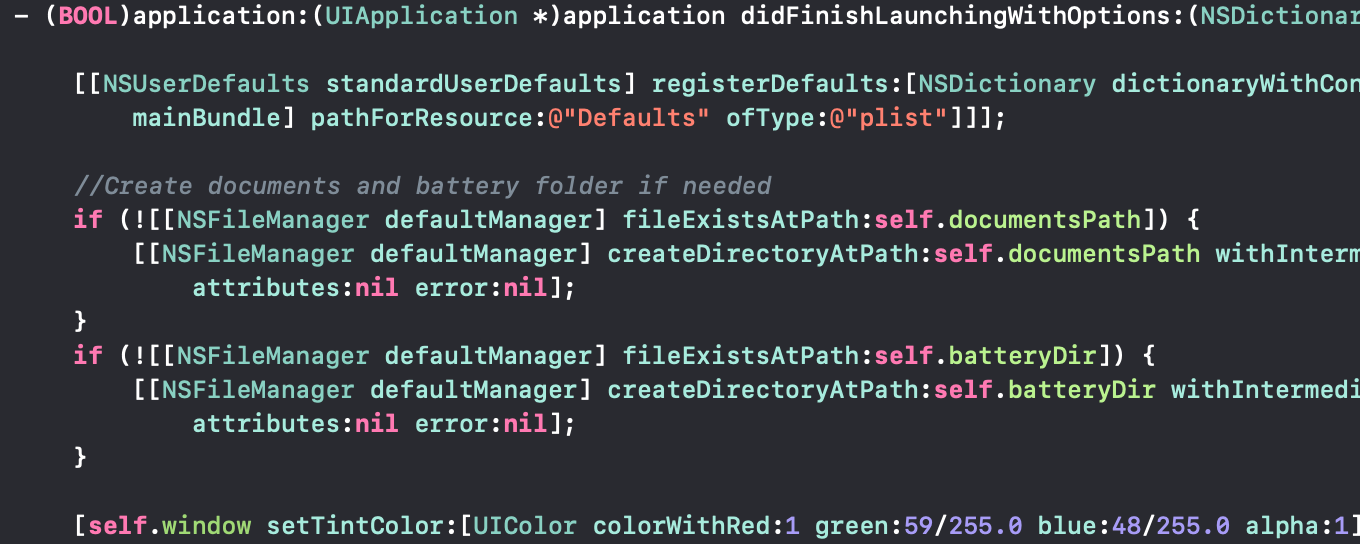Click the number 59 in green value
Screen dimensions: 1360x544
point(919,525)
